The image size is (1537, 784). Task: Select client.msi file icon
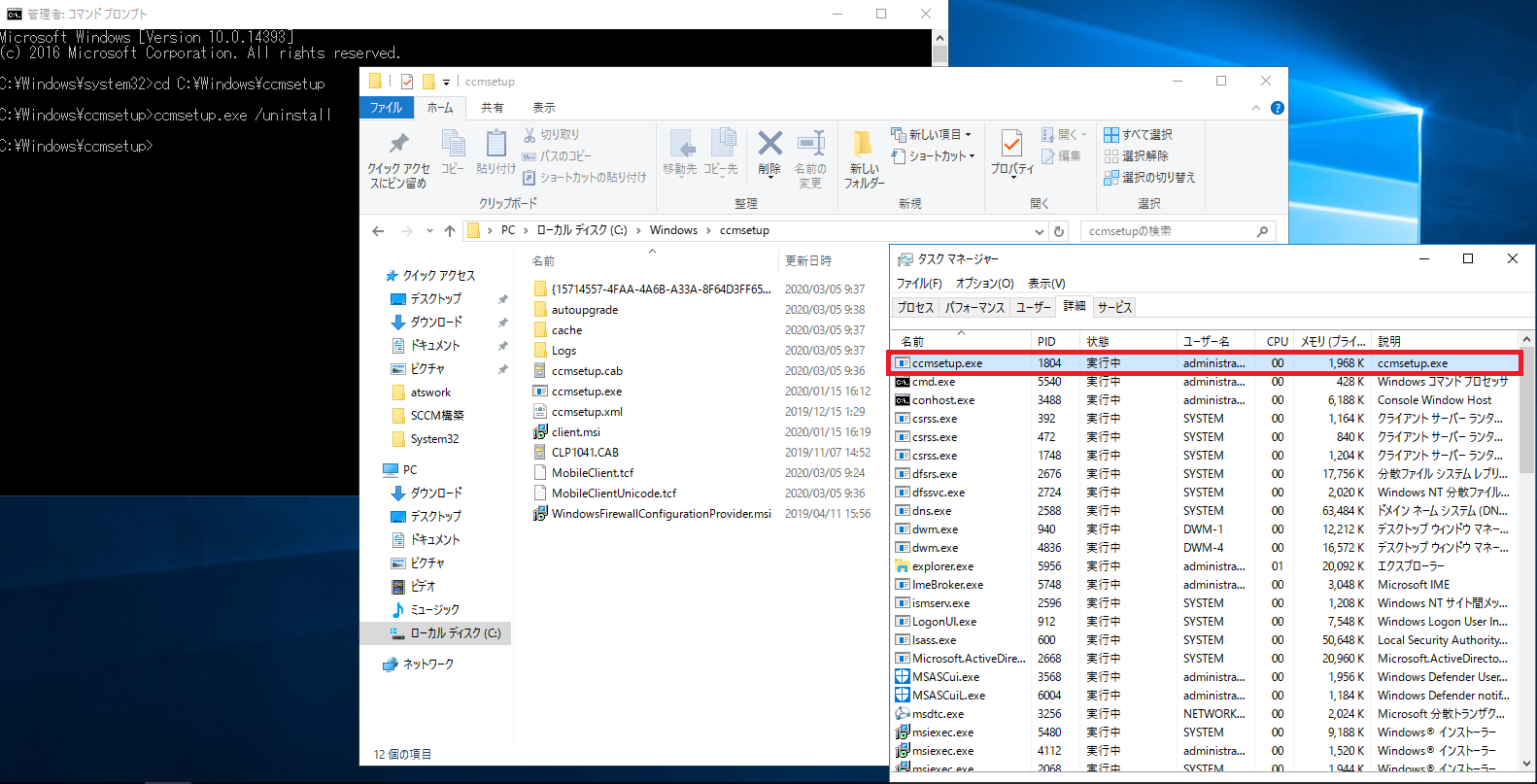[x=540, y=431]
